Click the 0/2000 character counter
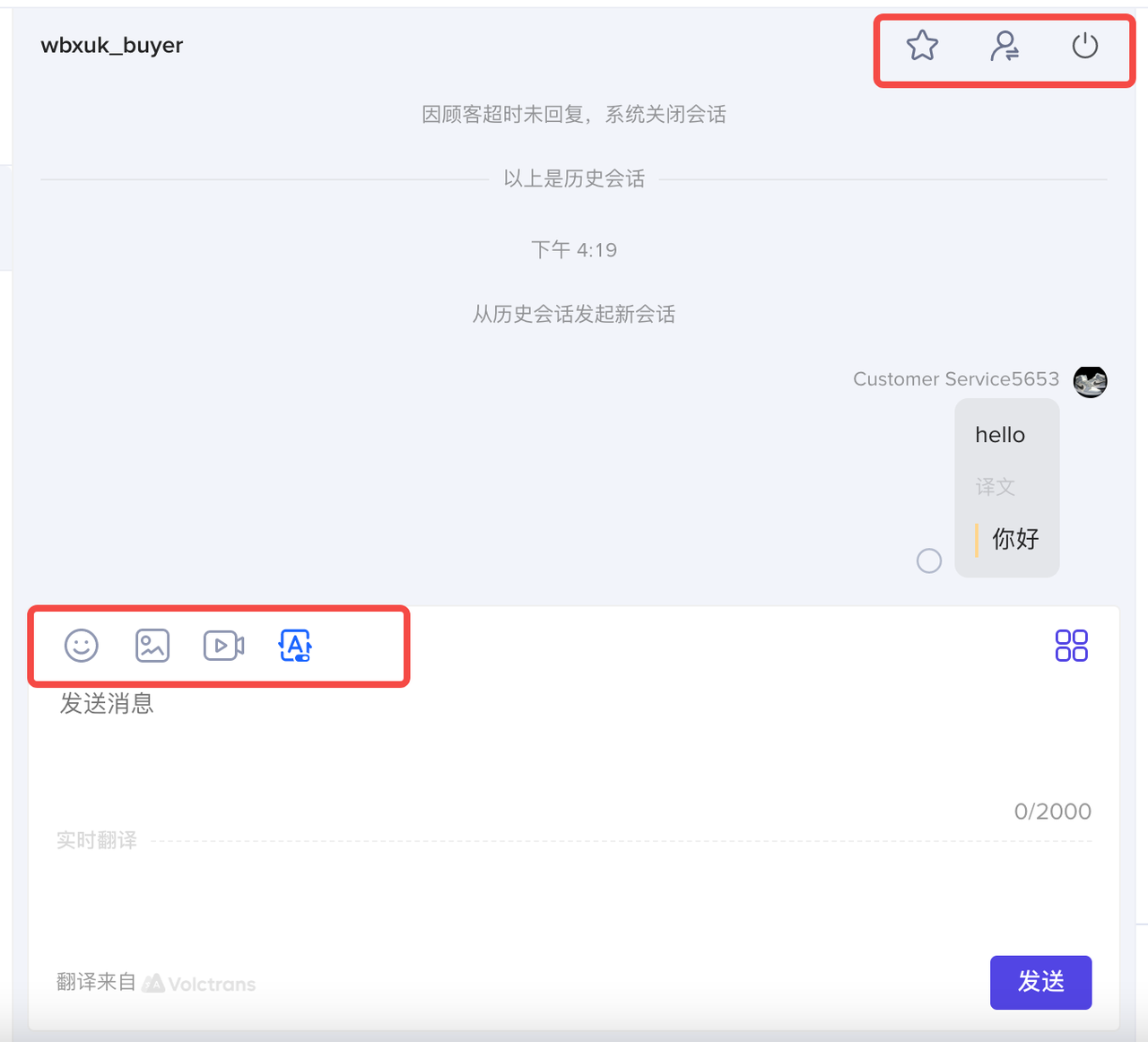The width and height of the screenshot is (1148, 1042). tap(1052, 812)
